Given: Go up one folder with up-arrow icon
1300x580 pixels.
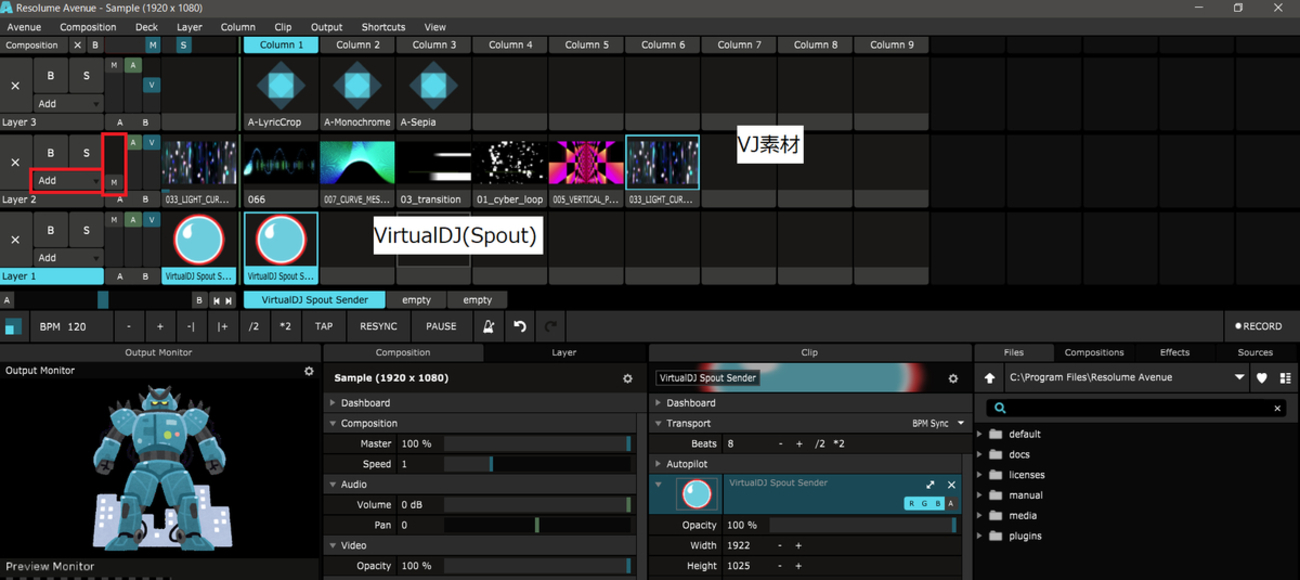Looking at the screenshot, I should 990,378.
